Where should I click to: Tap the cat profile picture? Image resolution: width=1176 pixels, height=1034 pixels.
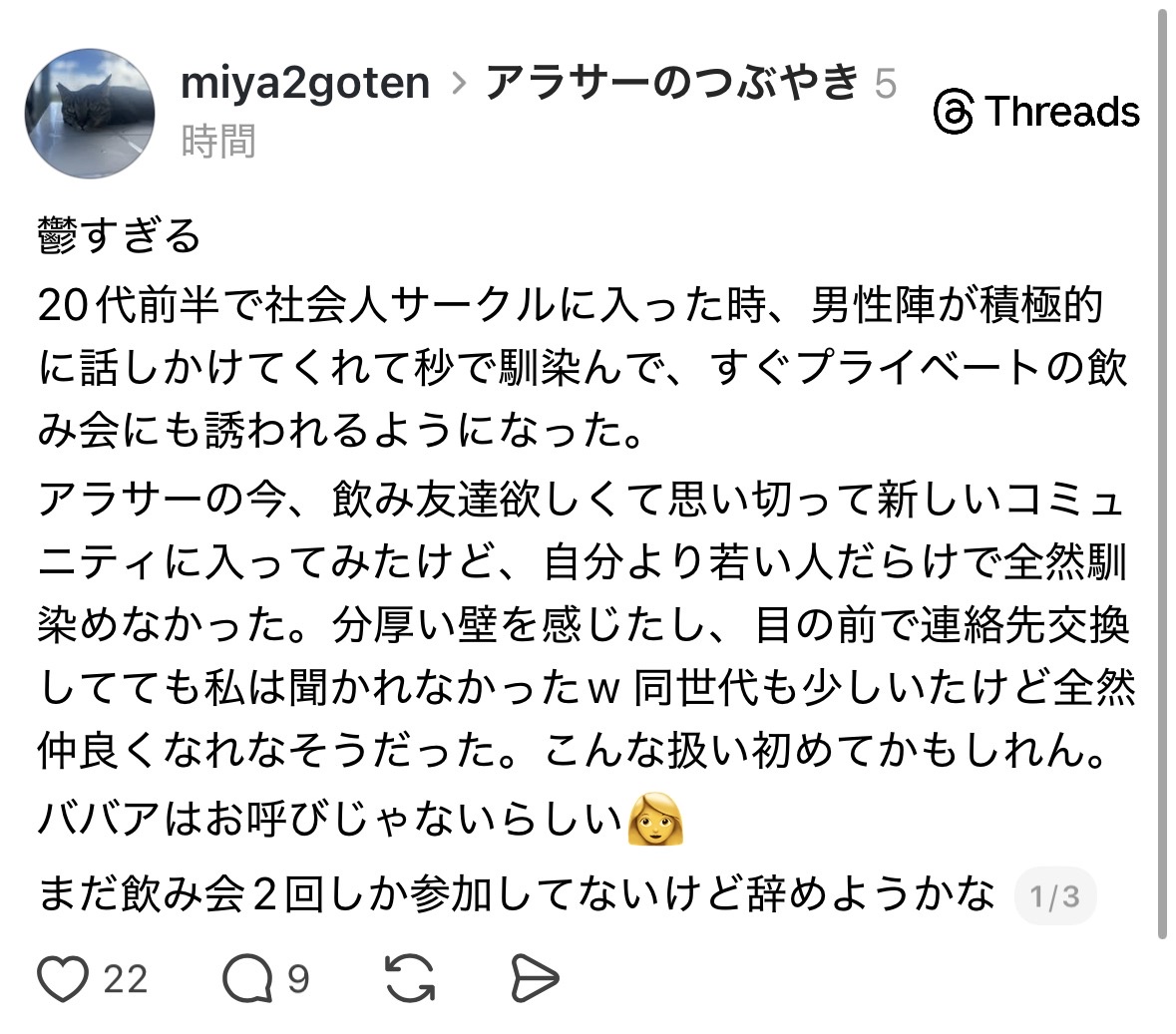[88, 113]
